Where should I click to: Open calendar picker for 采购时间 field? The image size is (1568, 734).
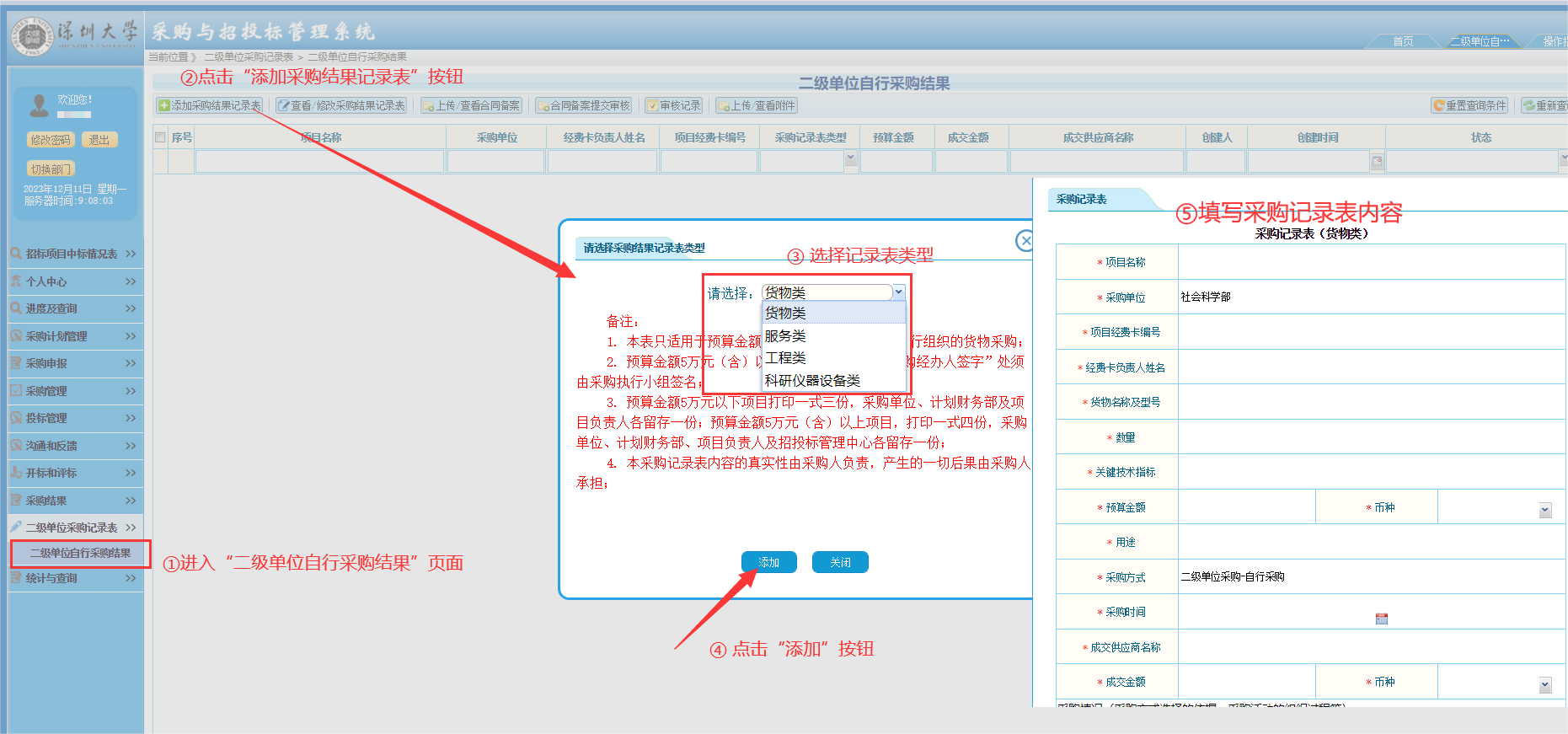coord(1381,619)
